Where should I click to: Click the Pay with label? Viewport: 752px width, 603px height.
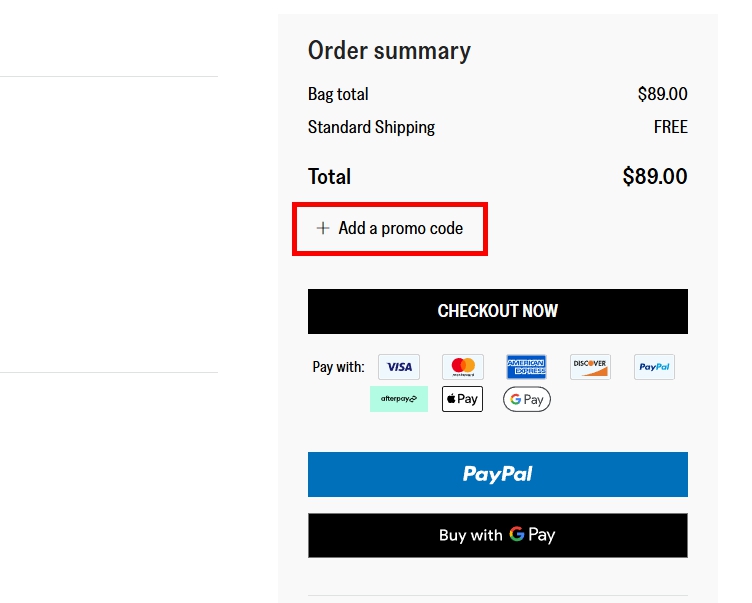[x=338, y=367]
